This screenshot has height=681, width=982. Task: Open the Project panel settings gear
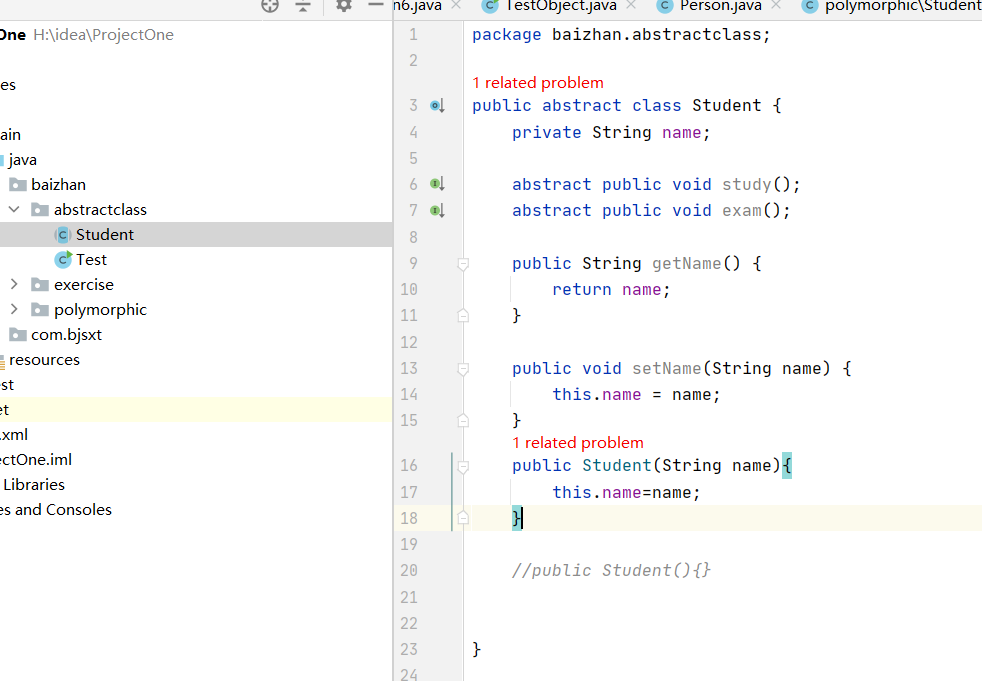[x=344, y=6]
